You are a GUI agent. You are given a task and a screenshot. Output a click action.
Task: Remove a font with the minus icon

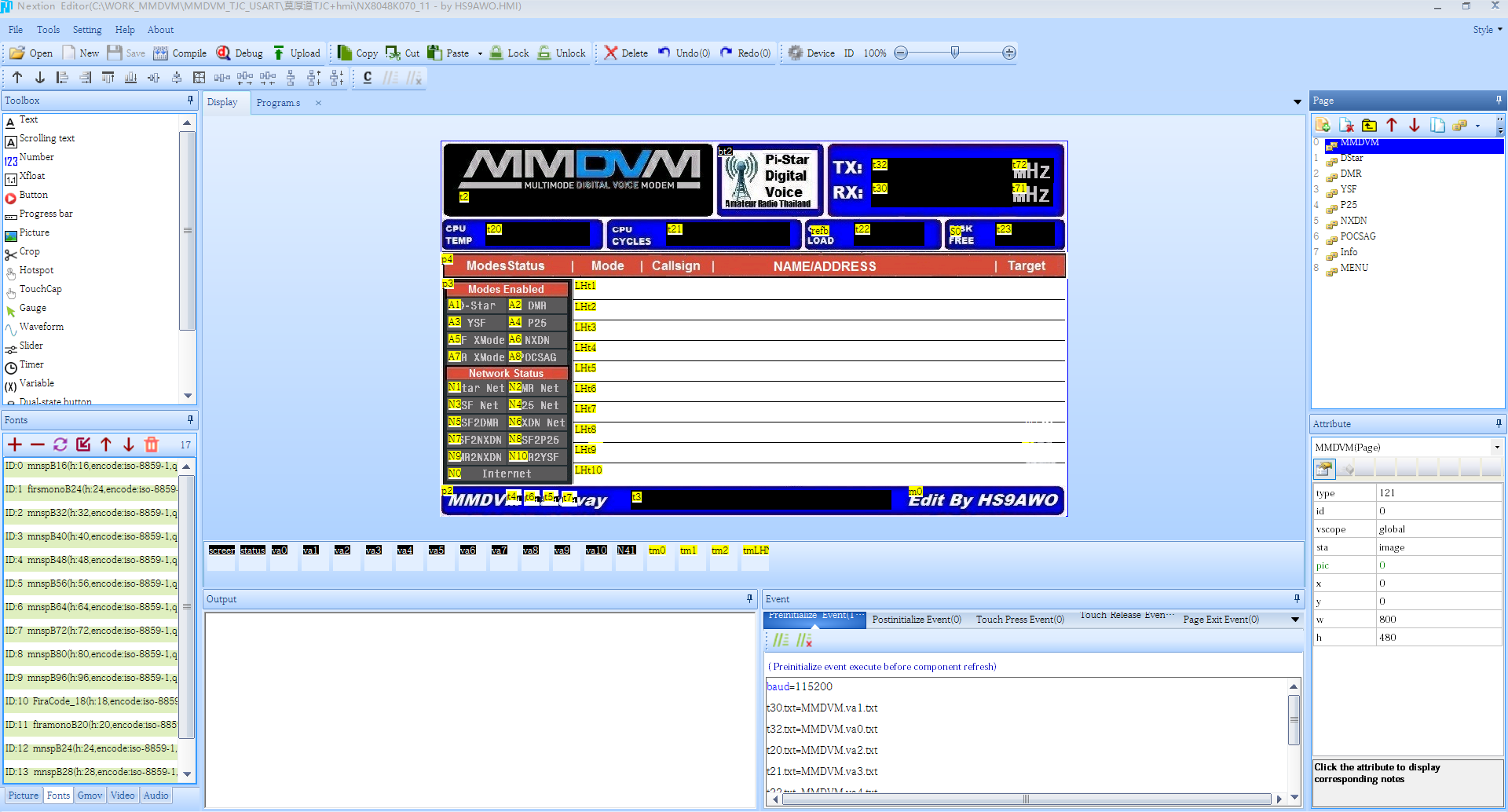37,444
